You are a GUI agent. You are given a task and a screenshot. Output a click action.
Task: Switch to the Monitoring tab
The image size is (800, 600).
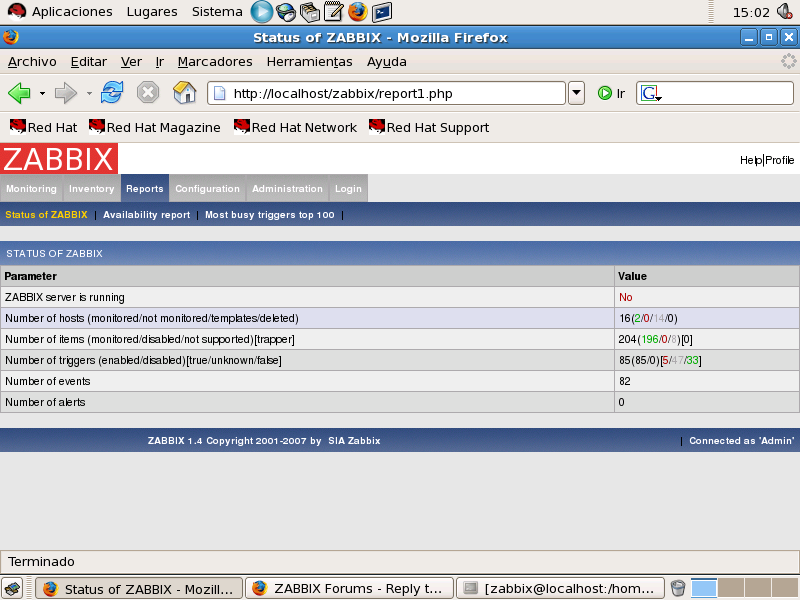(x=31, y=188)
